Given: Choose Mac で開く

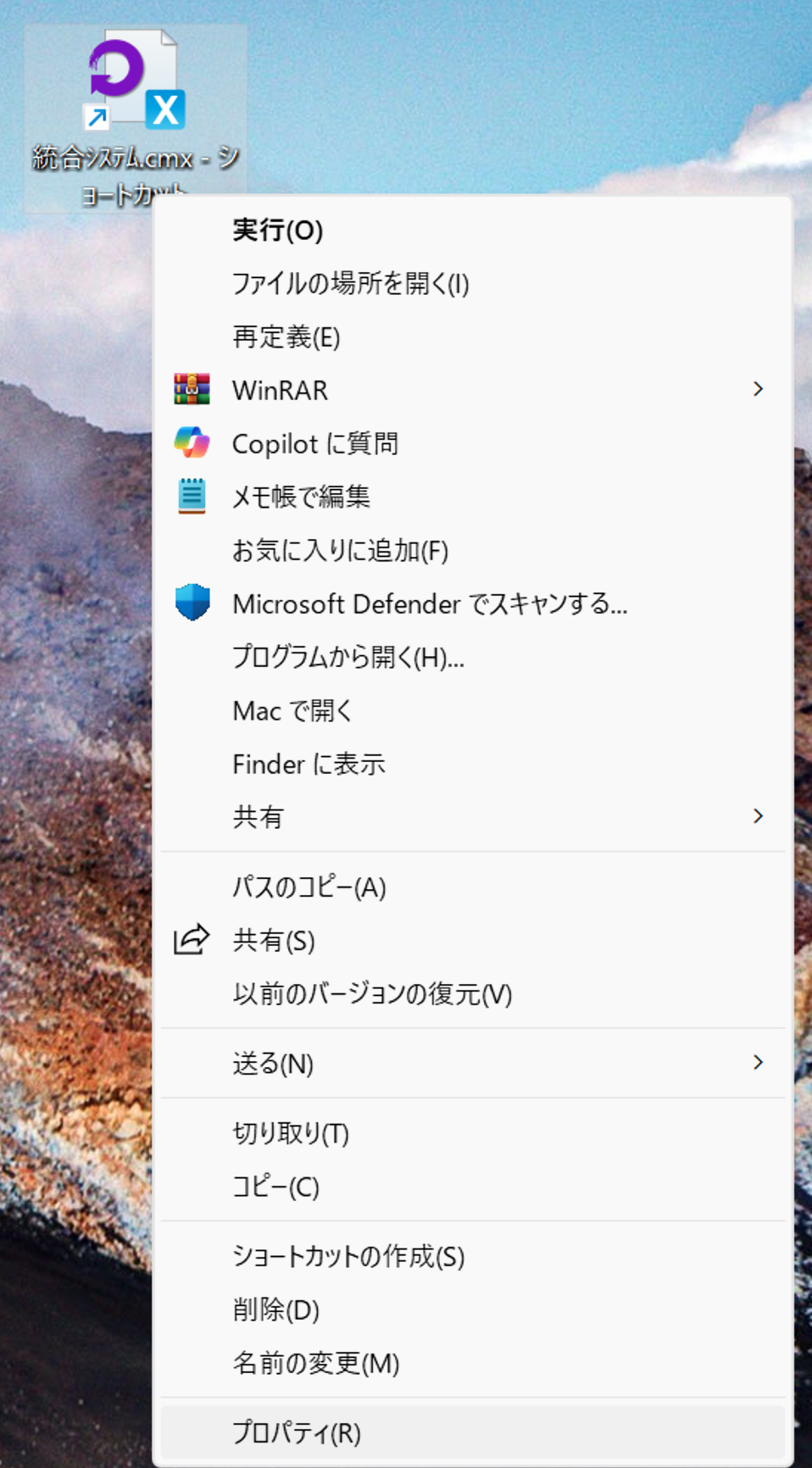Looking at the screenshot, I should pos(292,710).
